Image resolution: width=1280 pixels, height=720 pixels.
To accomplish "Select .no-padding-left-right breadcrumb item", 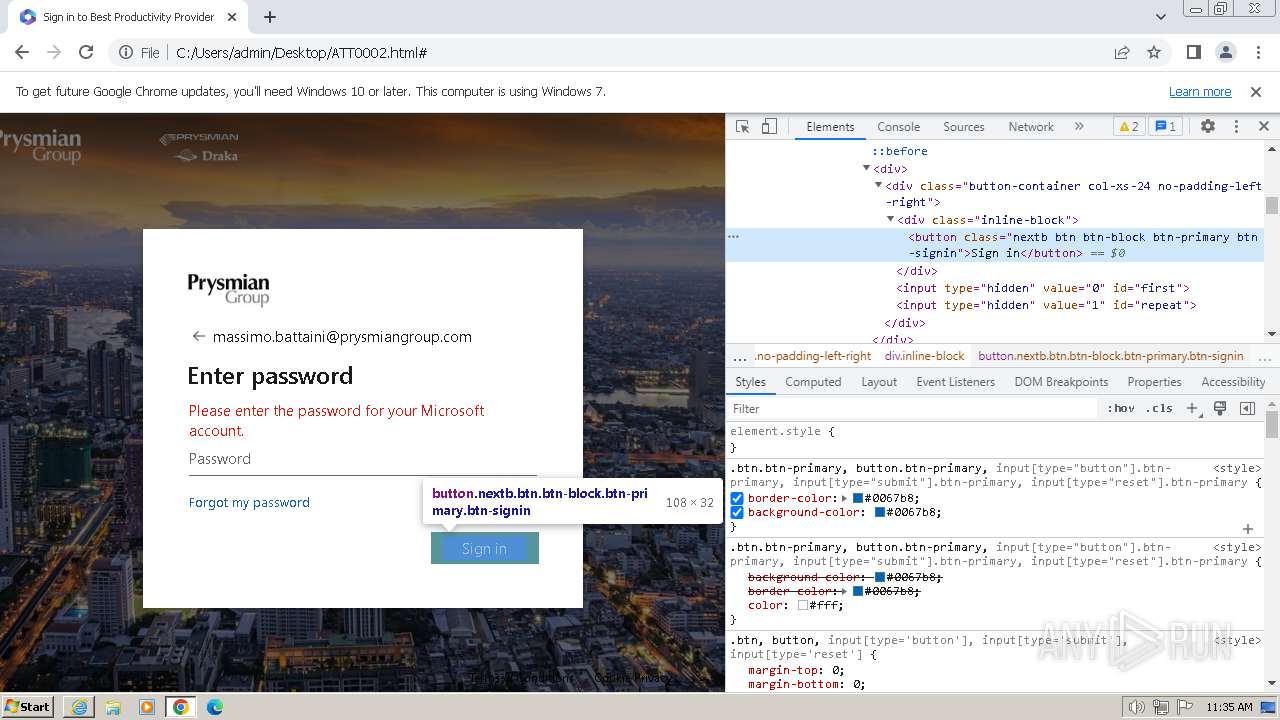I will click(x=813, y=356).
